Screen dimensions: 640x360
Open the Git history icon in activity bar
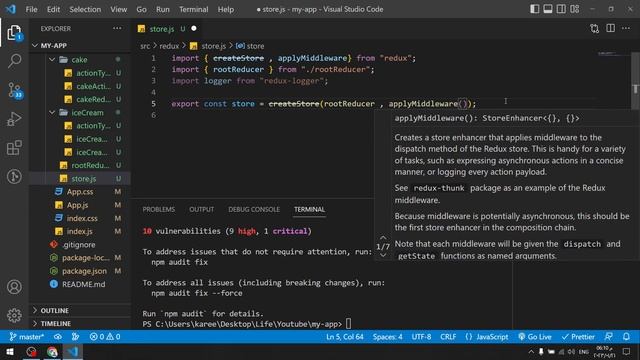14,176
